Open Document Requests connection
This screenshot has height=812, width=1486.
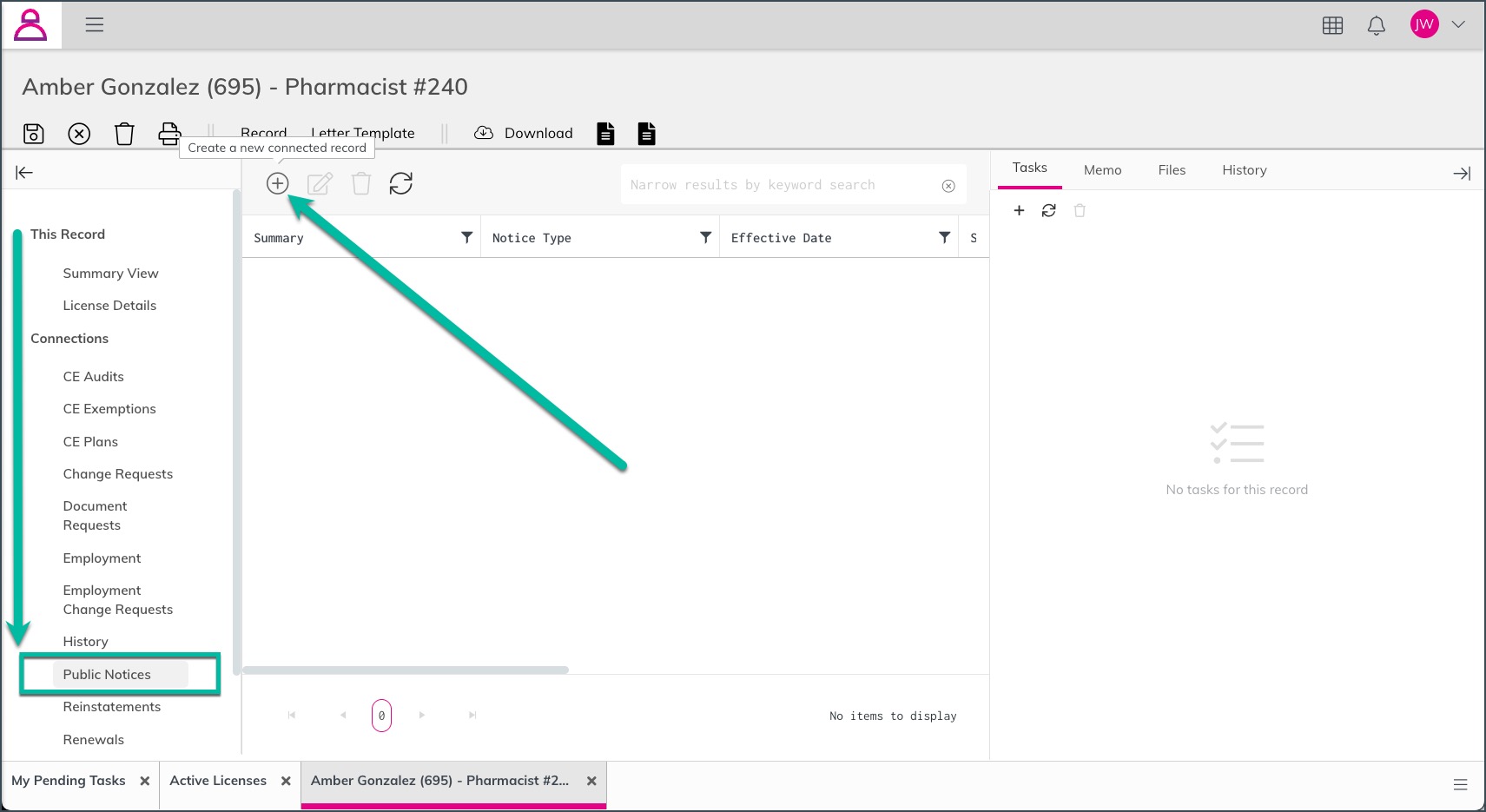click(x=95, y=516)
